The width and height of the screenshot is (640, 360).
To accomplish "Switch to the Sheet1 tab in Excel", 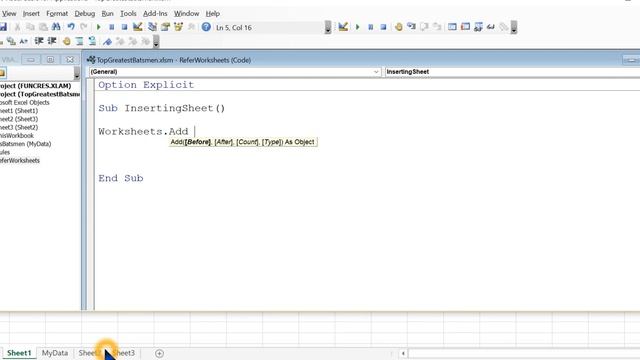I will tap(19, 353).
